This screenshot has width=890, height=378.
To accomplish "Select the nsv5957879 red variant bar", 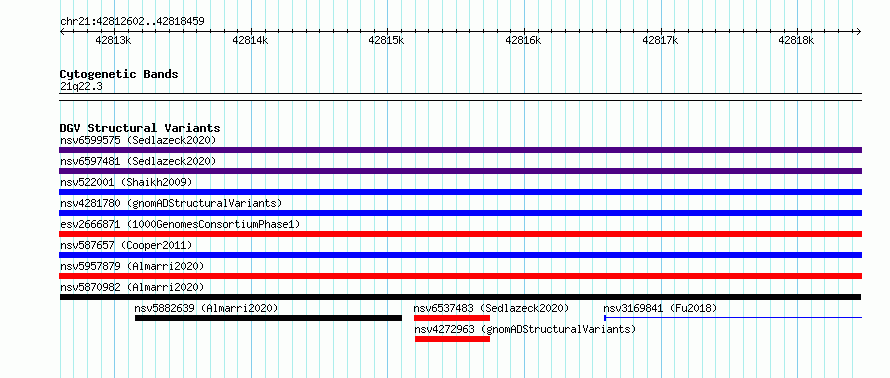I will tap(460, 276).
